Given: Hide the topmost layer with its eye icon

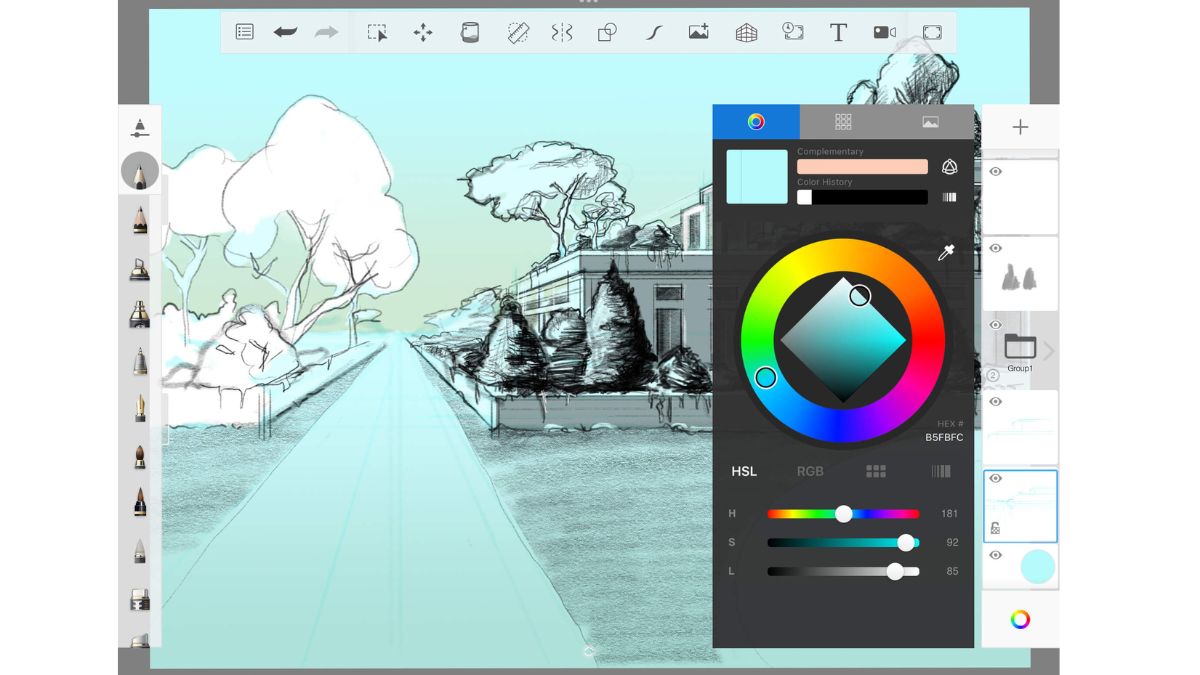Looking at the screenshot, I should click(x=995, y=172).
